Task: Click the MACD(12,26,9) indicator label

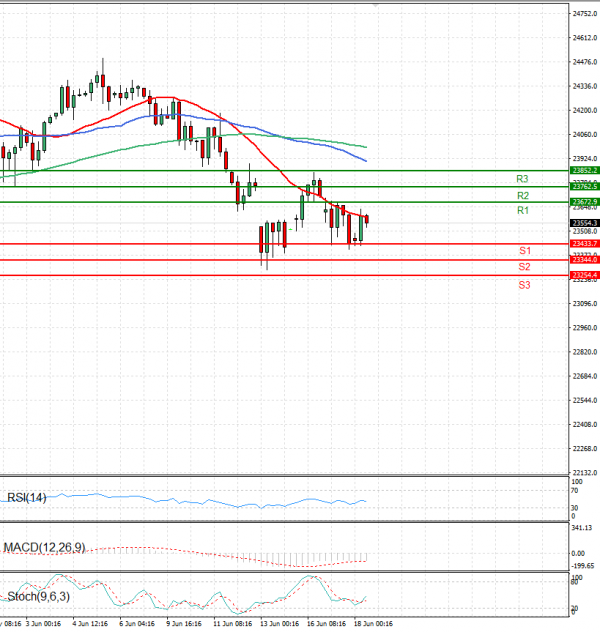Action: point(44,547)
